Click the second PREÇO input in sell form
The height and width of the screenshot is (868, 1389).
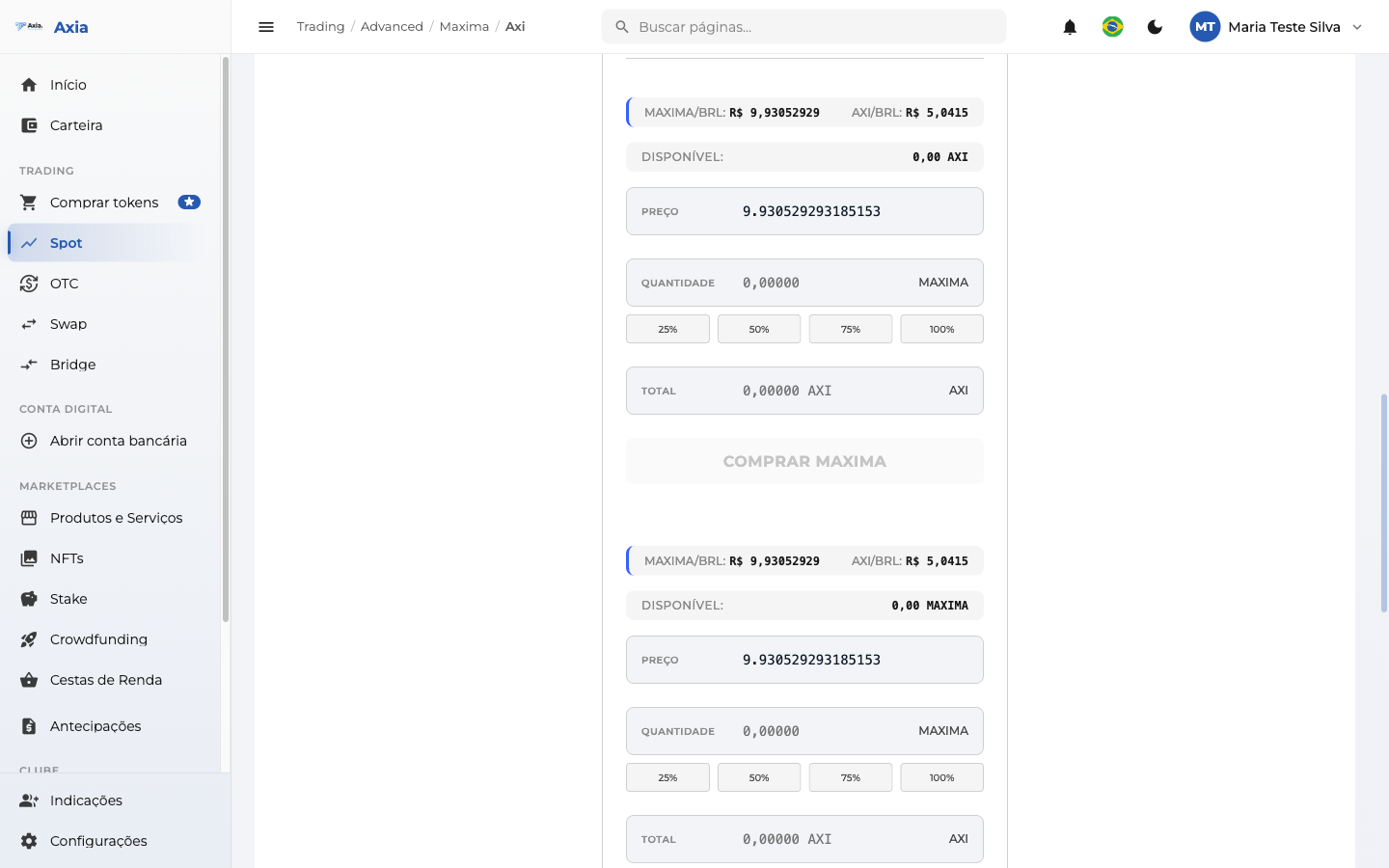click(804, 660)
